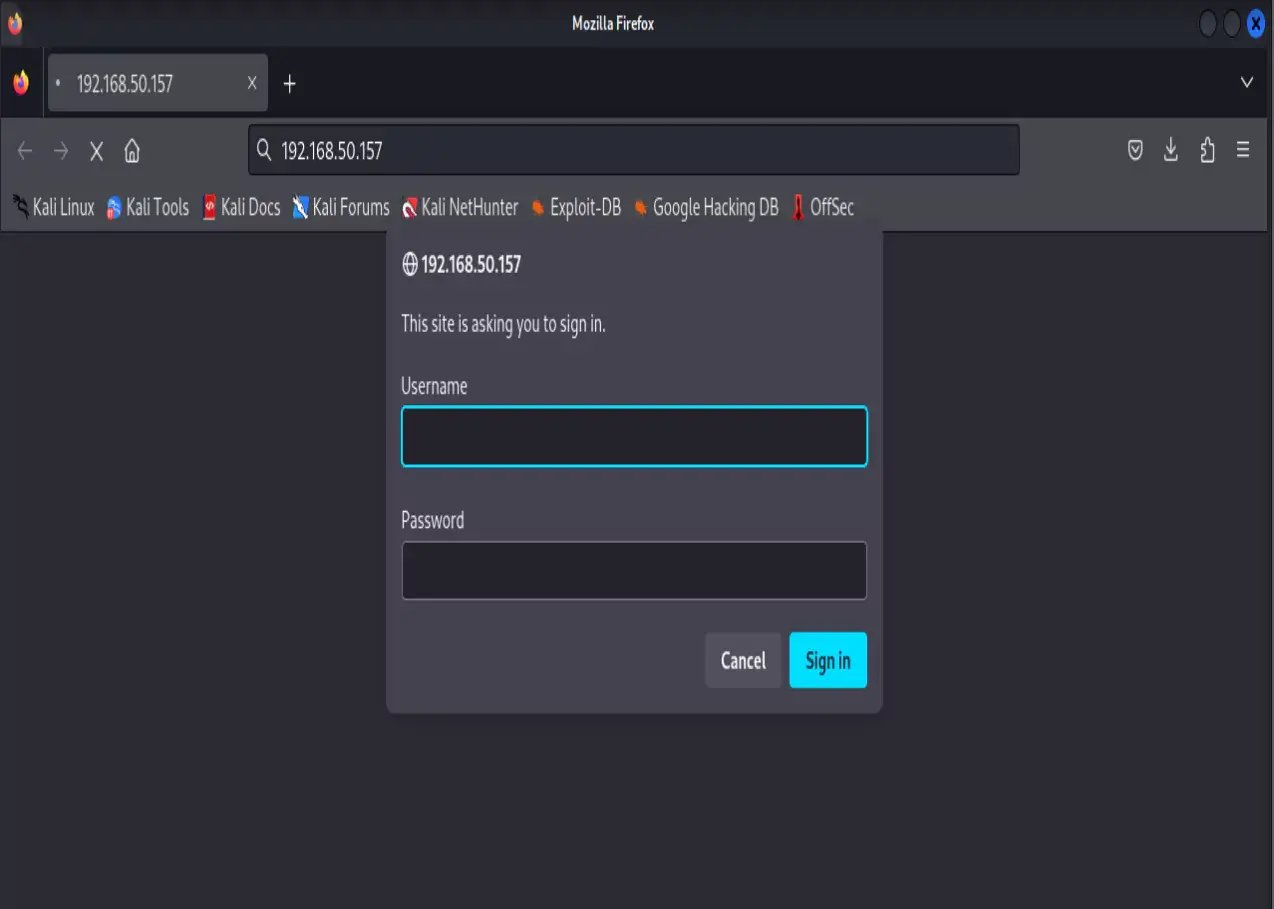Viewport: 1274px width, 909px height.
Task: Open the Google Hacking DB bookmark
Action: pos(705,207)
